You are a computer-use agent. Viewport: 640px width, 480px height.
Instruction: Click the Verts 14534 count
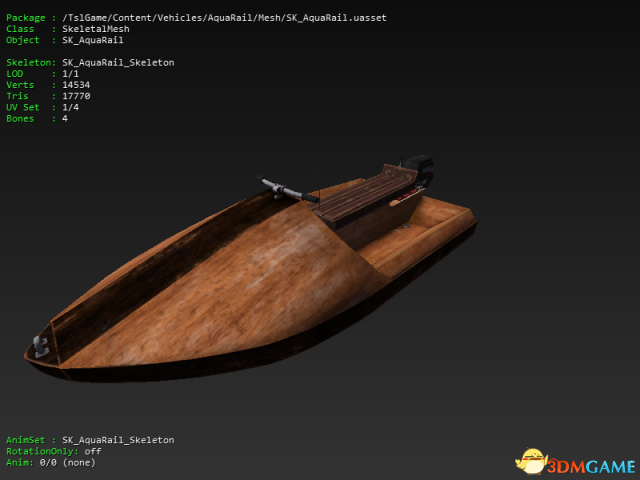(x=48, y=85)
